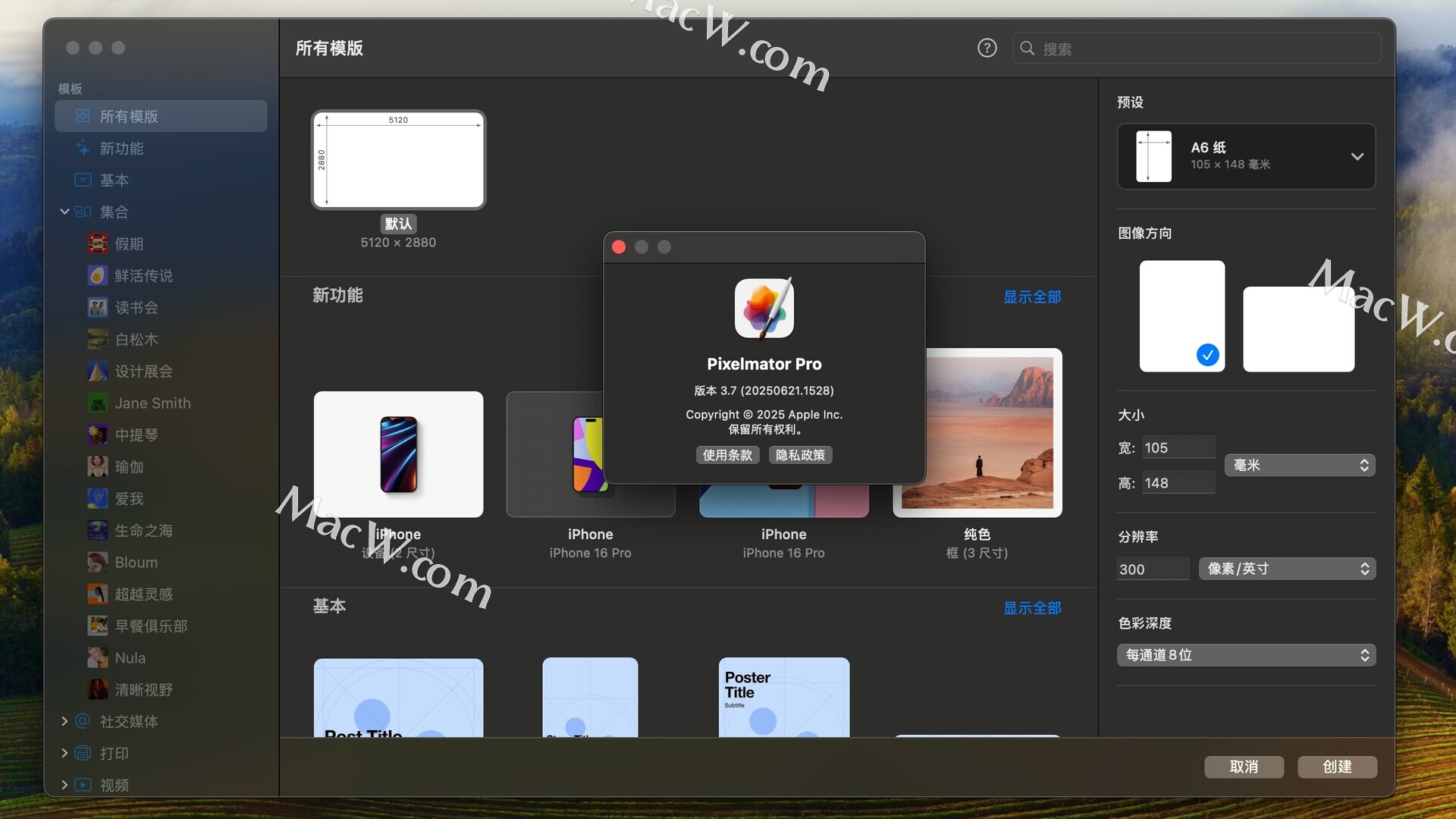Click the 宽 width field

click(x=1178, y=447)
